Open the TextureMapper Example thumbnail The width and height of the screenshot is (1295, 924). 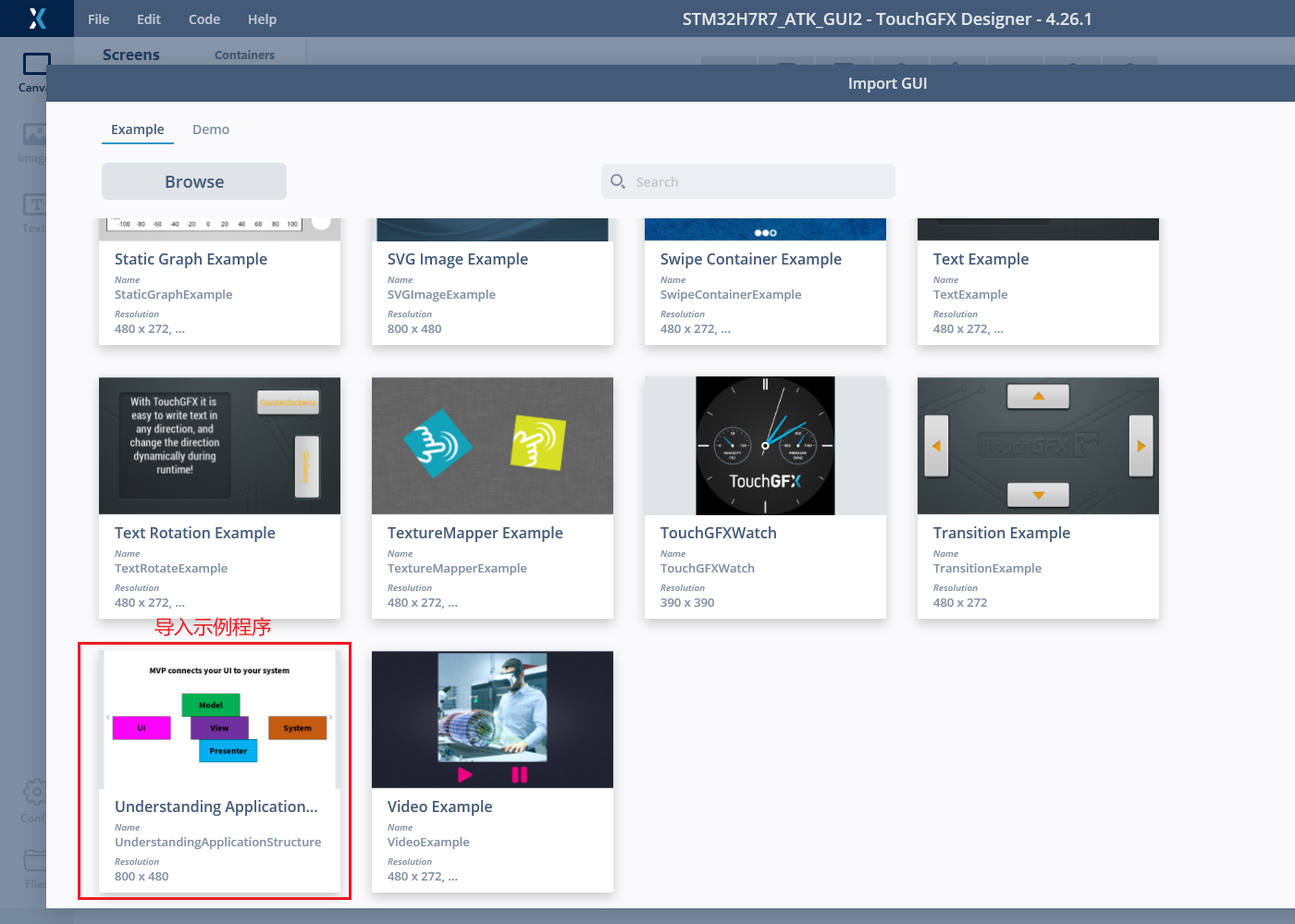pyautogui.click(x=492, y=446)
